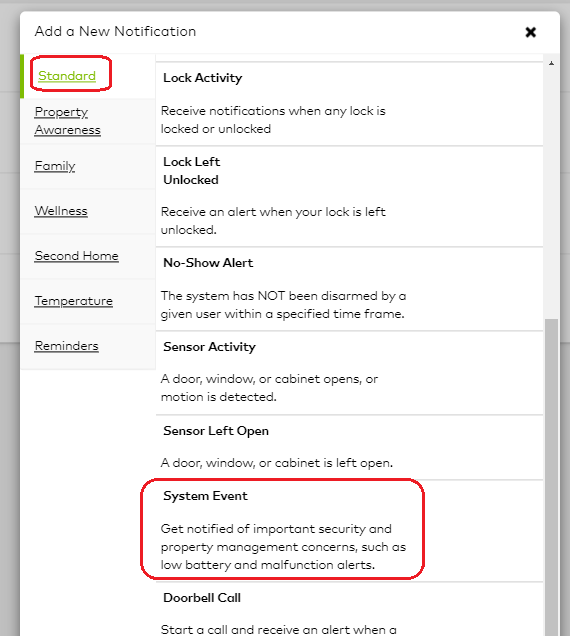Click the vertical scrollbar thumb
The width and height of the screenshot is (570, 636).
point(551,477)
